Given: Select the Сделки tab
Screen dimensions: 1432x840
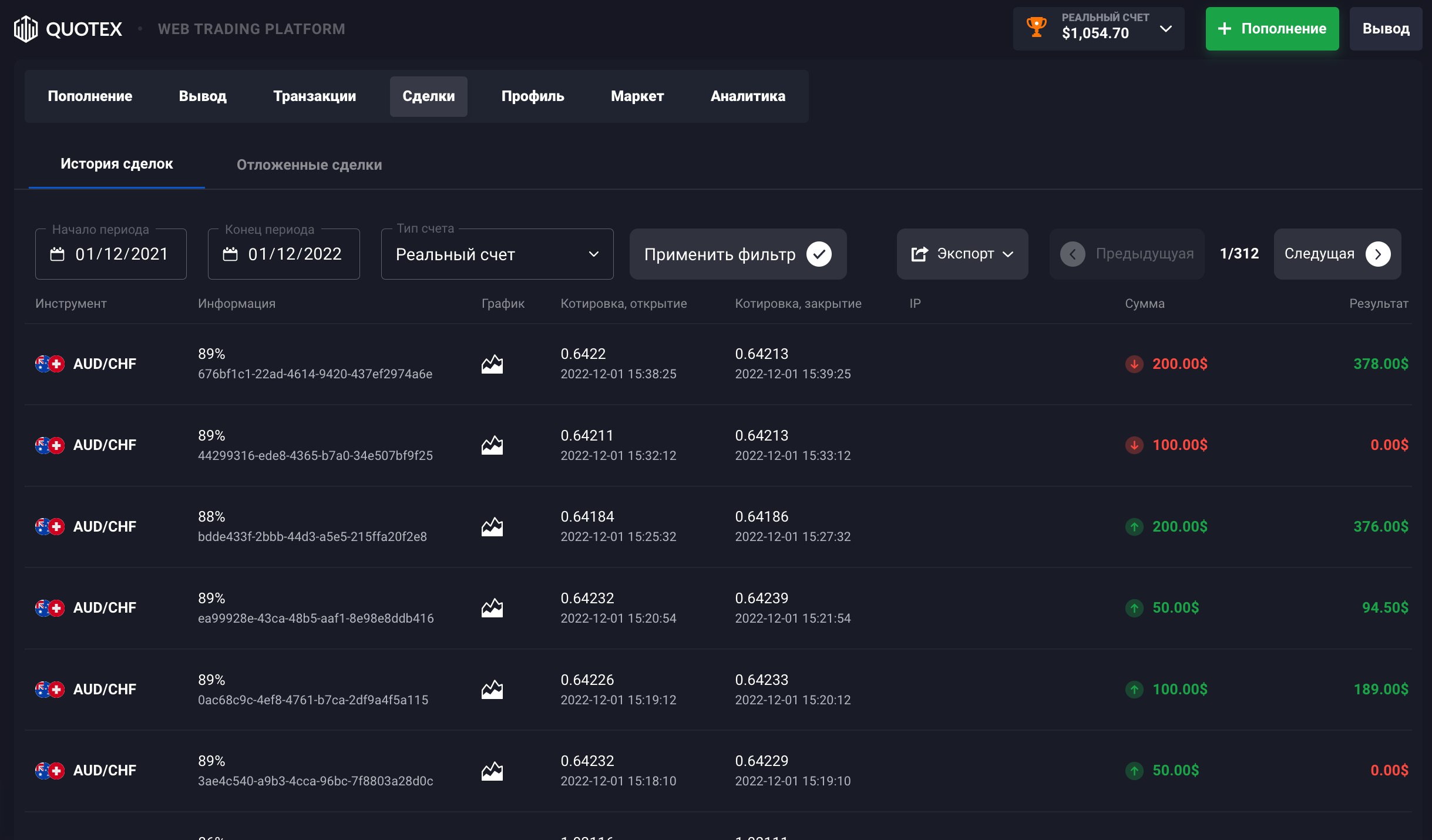Looking at the screenshot, I should pyautogui.click(x=429, y=96).
